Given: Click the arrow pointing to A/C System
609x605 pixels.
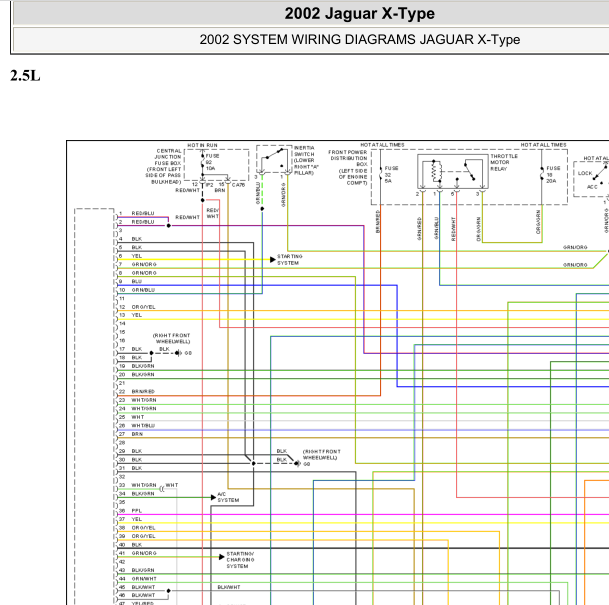Looking at the screenshot, I should [x=213, y=497].
